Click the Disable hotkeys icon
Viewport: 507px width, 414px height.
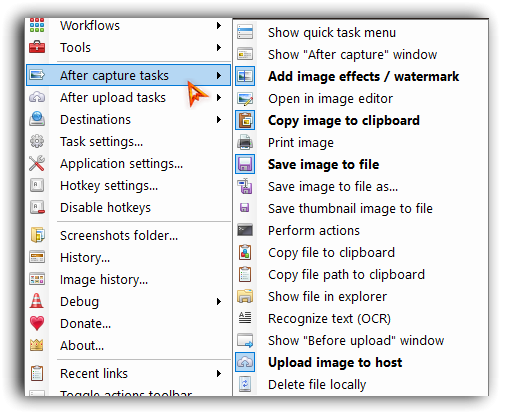(x=37, y=207)
